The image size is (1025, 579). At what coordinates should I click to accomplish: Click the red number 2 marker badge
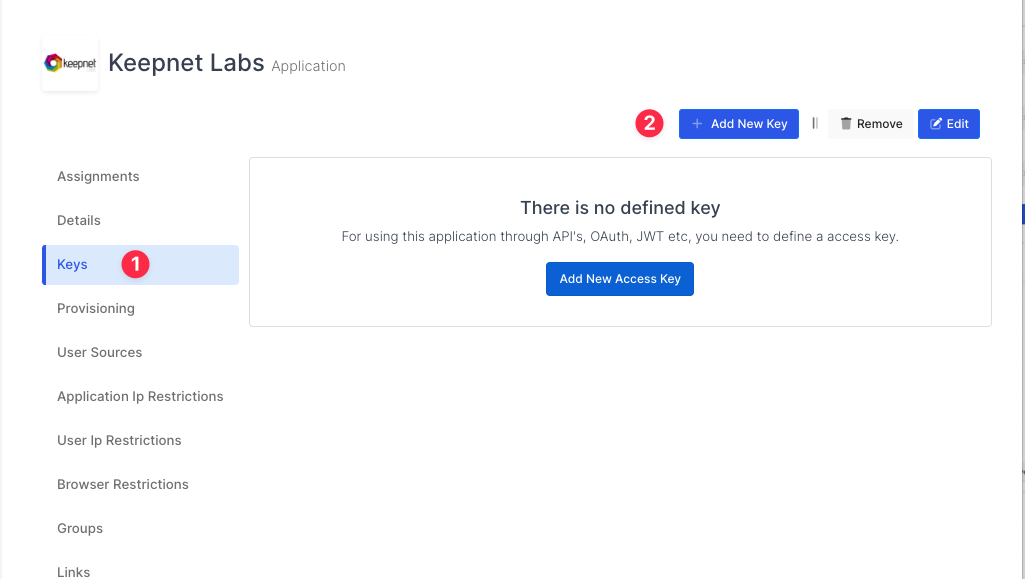coord(650,124)
